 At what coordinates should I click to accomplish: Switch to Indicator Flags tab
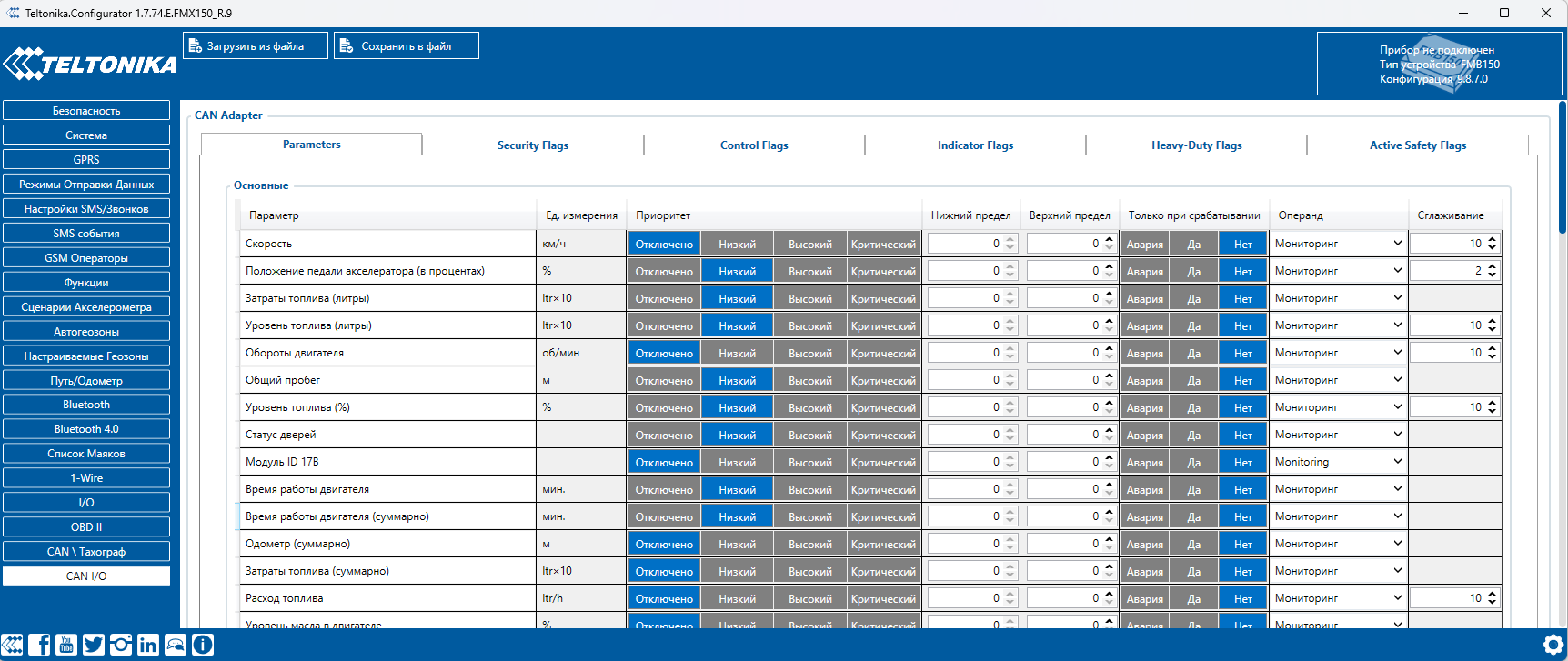click(x=975, y=145)
